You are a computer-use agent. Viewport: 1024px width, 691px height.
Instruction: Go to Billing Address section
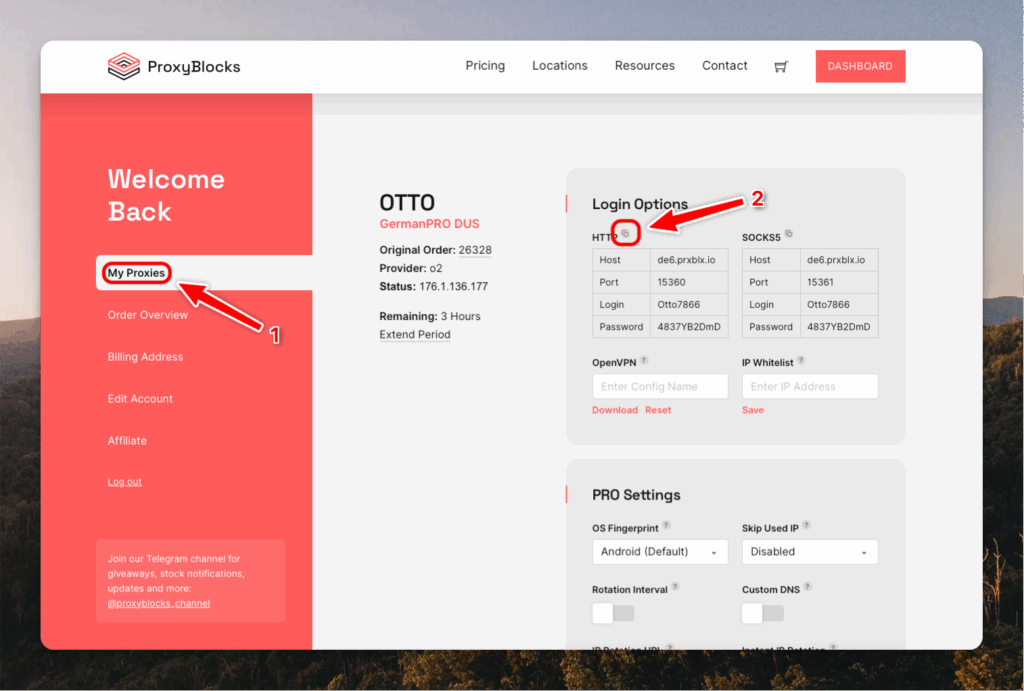[145, 357]
